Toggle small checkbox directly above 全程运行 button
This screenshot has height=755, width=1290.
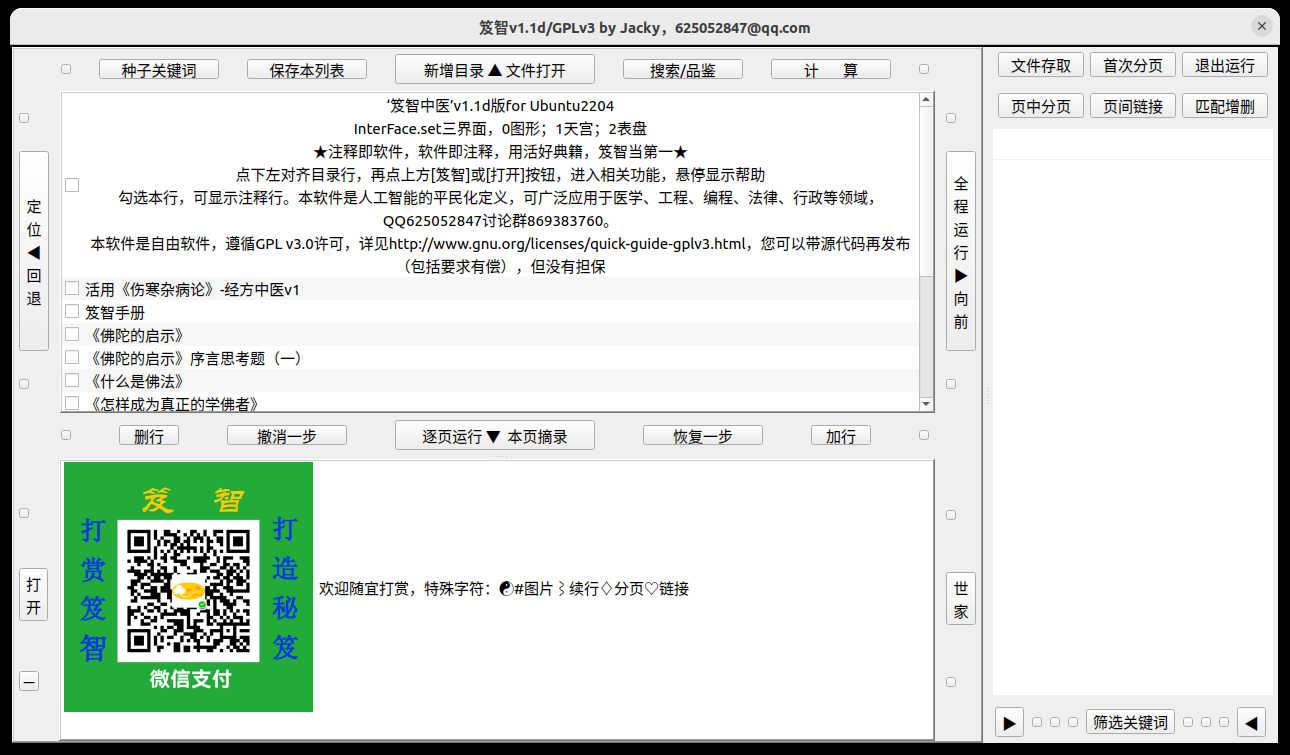(951, 118)
